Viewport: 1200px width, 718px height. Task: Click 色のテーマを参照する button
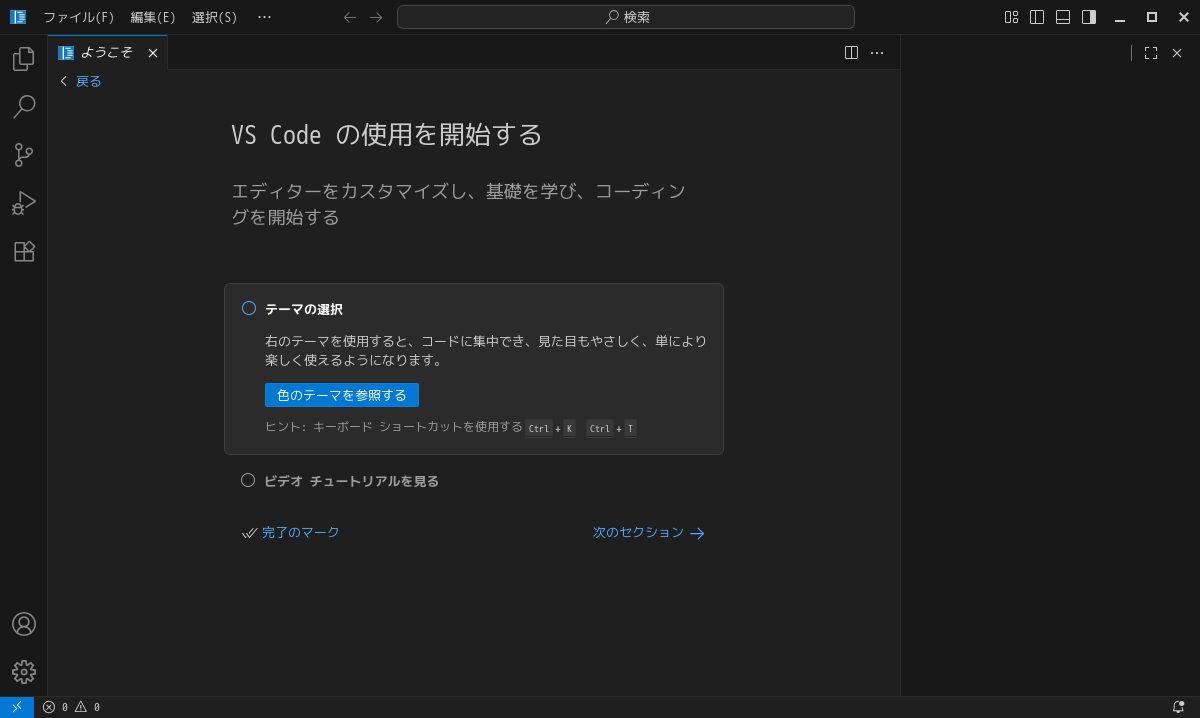click(342, 395)
